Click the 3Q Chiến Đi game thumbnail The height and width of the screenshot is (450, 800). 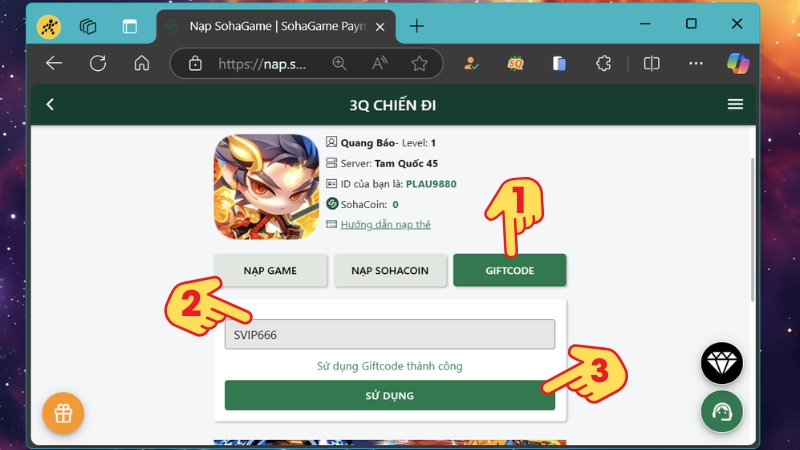coord(266,187)
